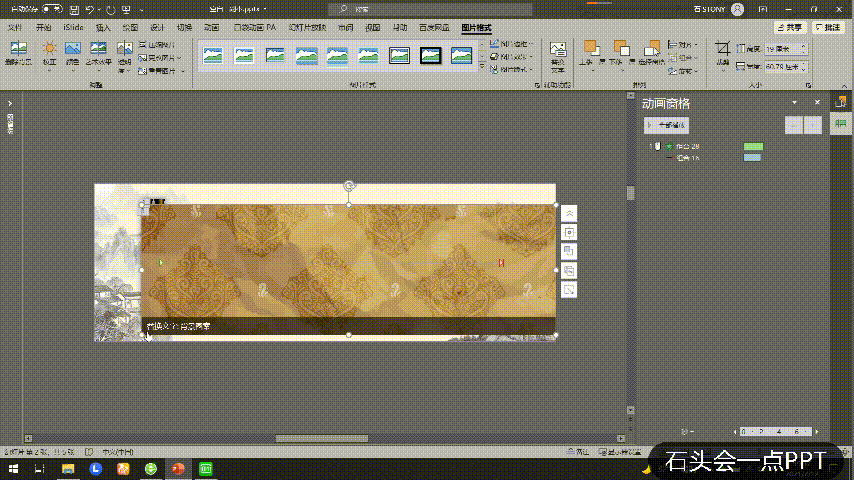Open the File menu tab
This screenshot has height=480, width=854.
[x=15, y=28]
